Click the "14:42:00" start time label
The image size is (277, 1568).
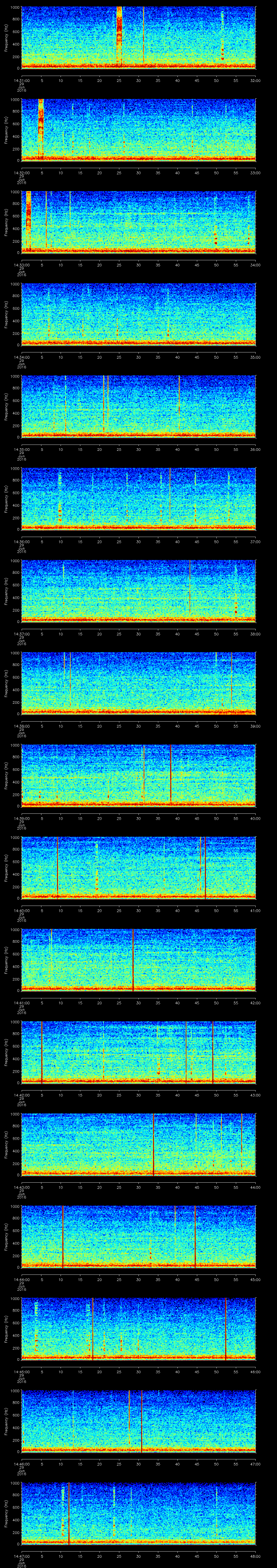coord(21,1096)
